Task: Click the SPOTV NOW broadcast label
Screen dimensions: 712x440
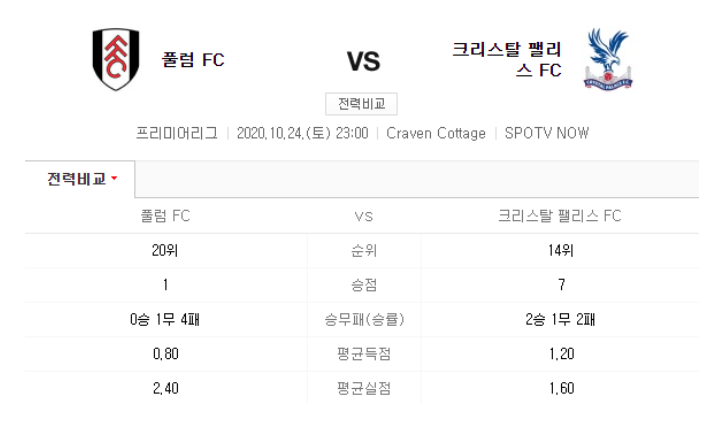Action: tap(547, 133)
